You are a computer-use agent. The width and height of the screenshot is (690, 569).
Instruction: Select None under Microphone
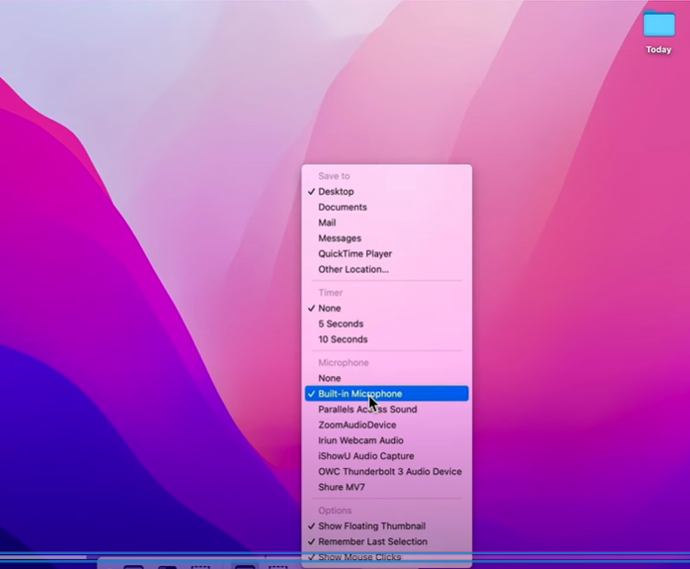pos(386,378)
